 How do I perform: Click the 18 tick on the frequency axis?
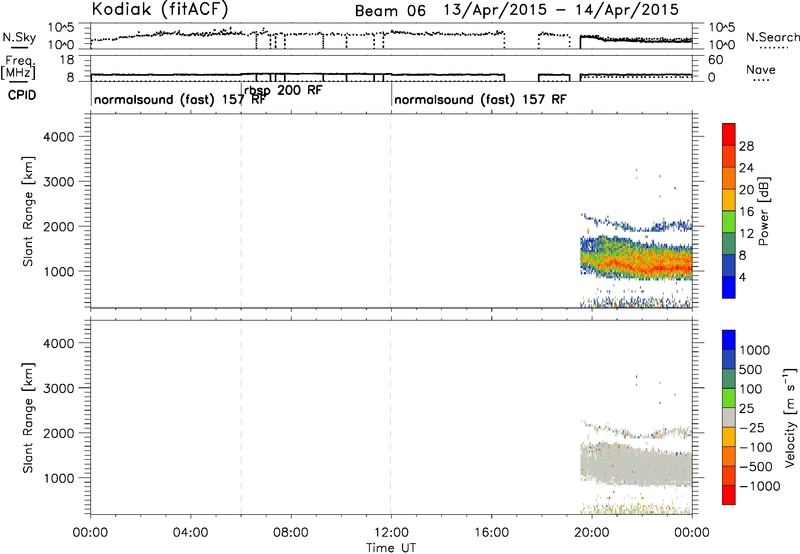[67, 60]
